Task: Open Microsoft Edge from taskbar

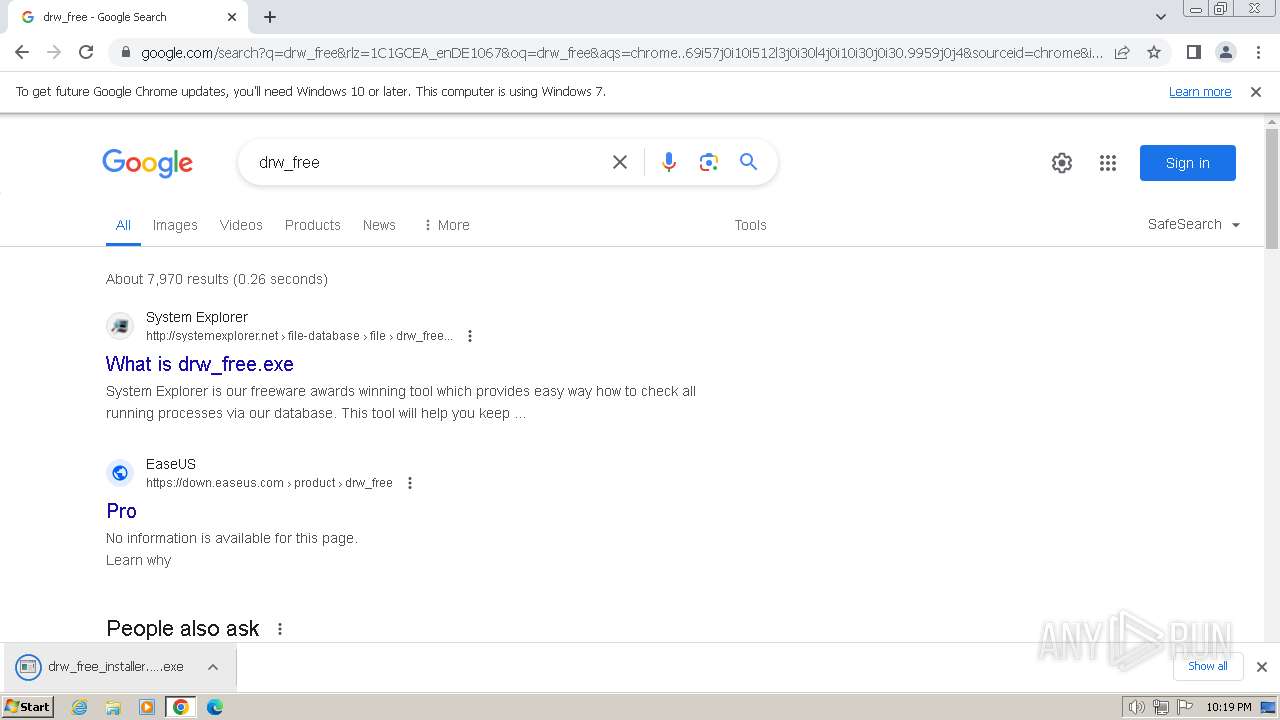Action: pos(214,707)
